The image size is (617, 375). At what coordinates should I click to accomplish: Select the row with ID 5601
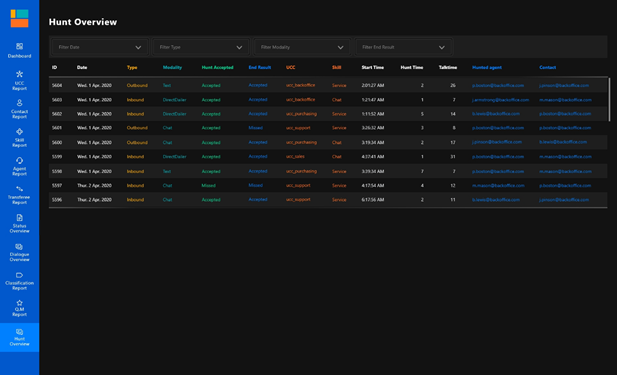(x=328, y=128)
